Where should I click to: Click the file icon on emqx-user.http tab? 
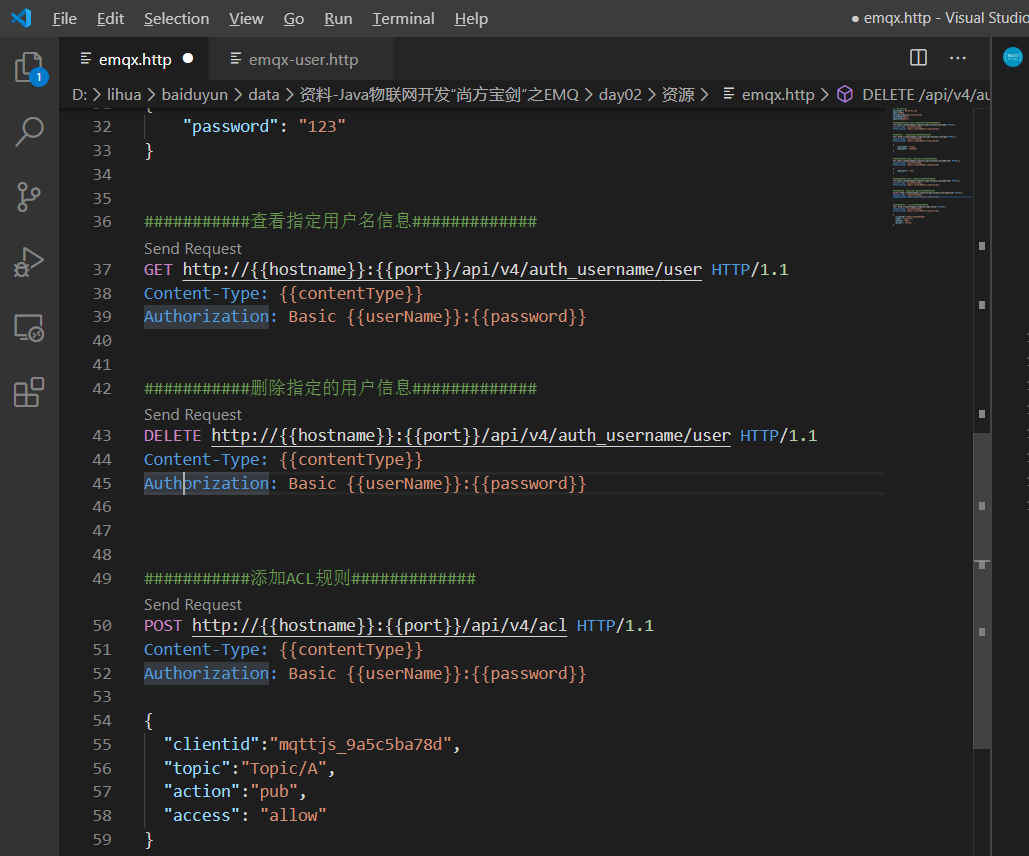(x=236, y=59)
